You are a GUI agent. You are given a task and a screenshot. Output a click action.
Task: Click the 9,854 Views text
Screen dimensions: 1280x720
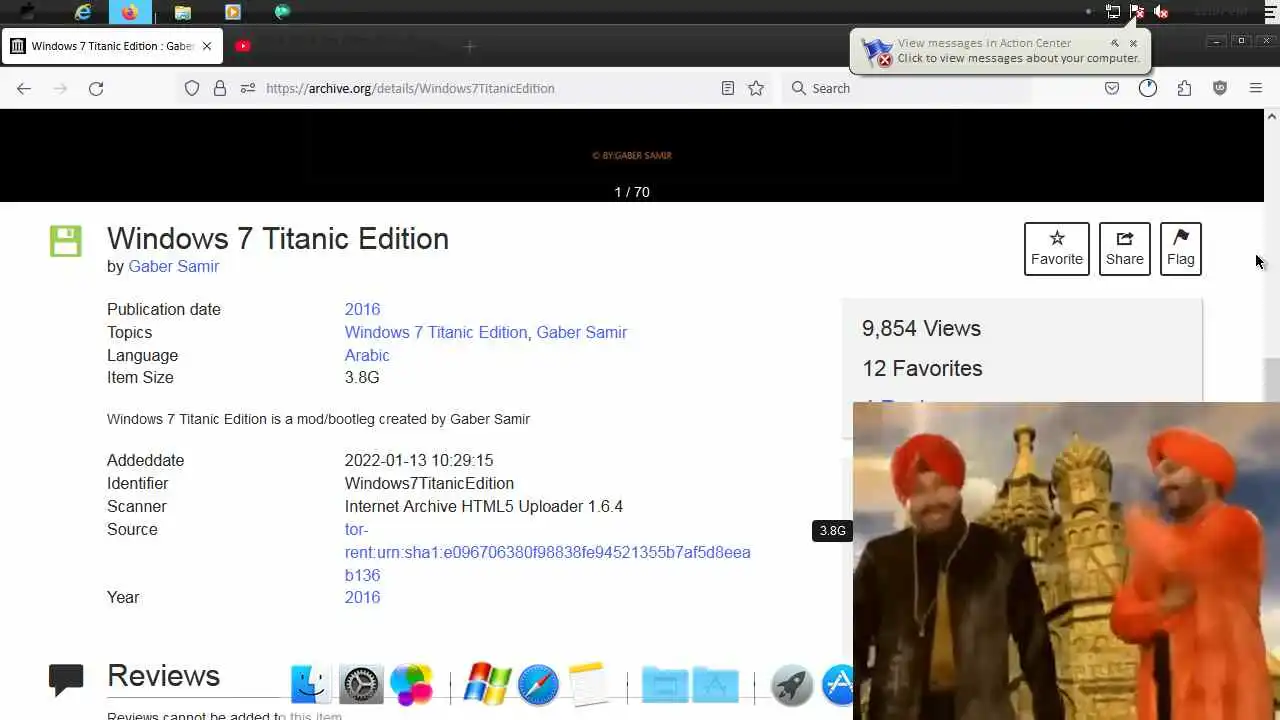(921, 328)
